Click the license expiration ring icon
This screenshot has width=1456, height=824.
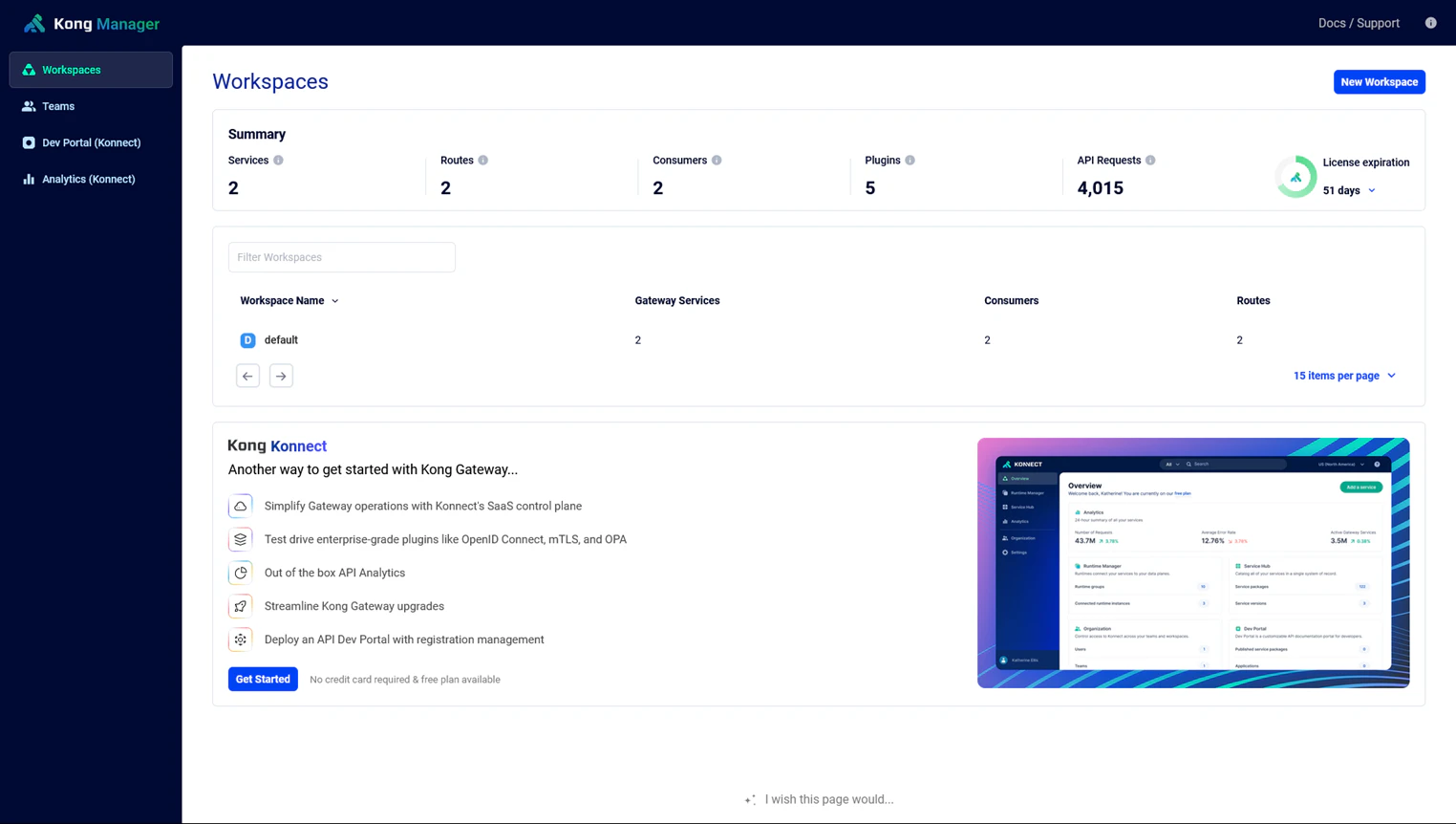1295,177
